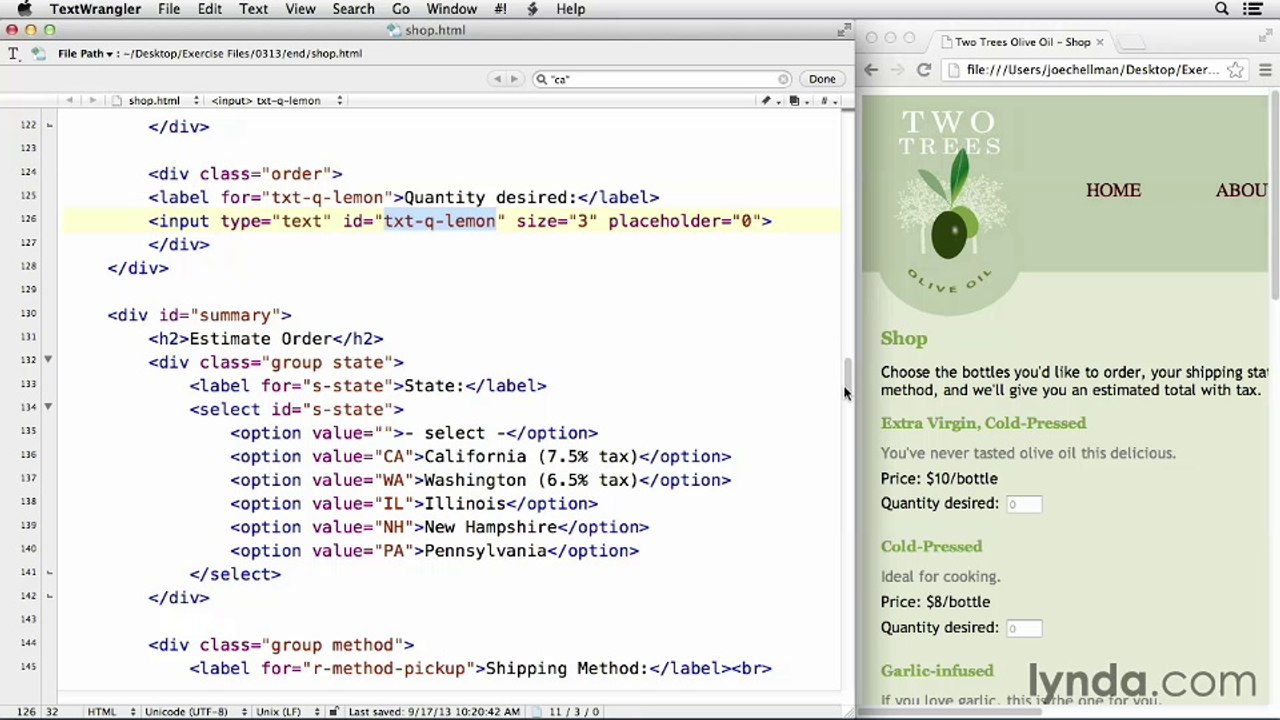
Task: Open the File Path dropdown
Action: point(85,53)
